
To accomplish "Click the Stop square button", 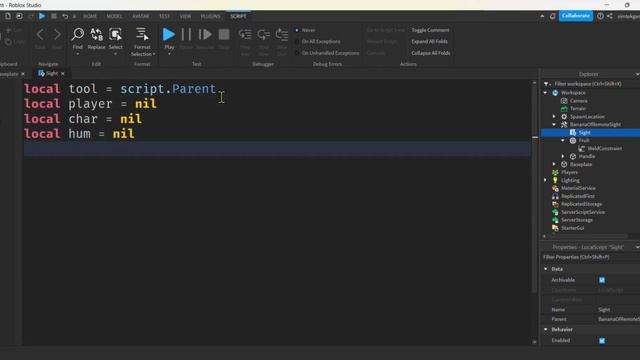I will point(224,34).
